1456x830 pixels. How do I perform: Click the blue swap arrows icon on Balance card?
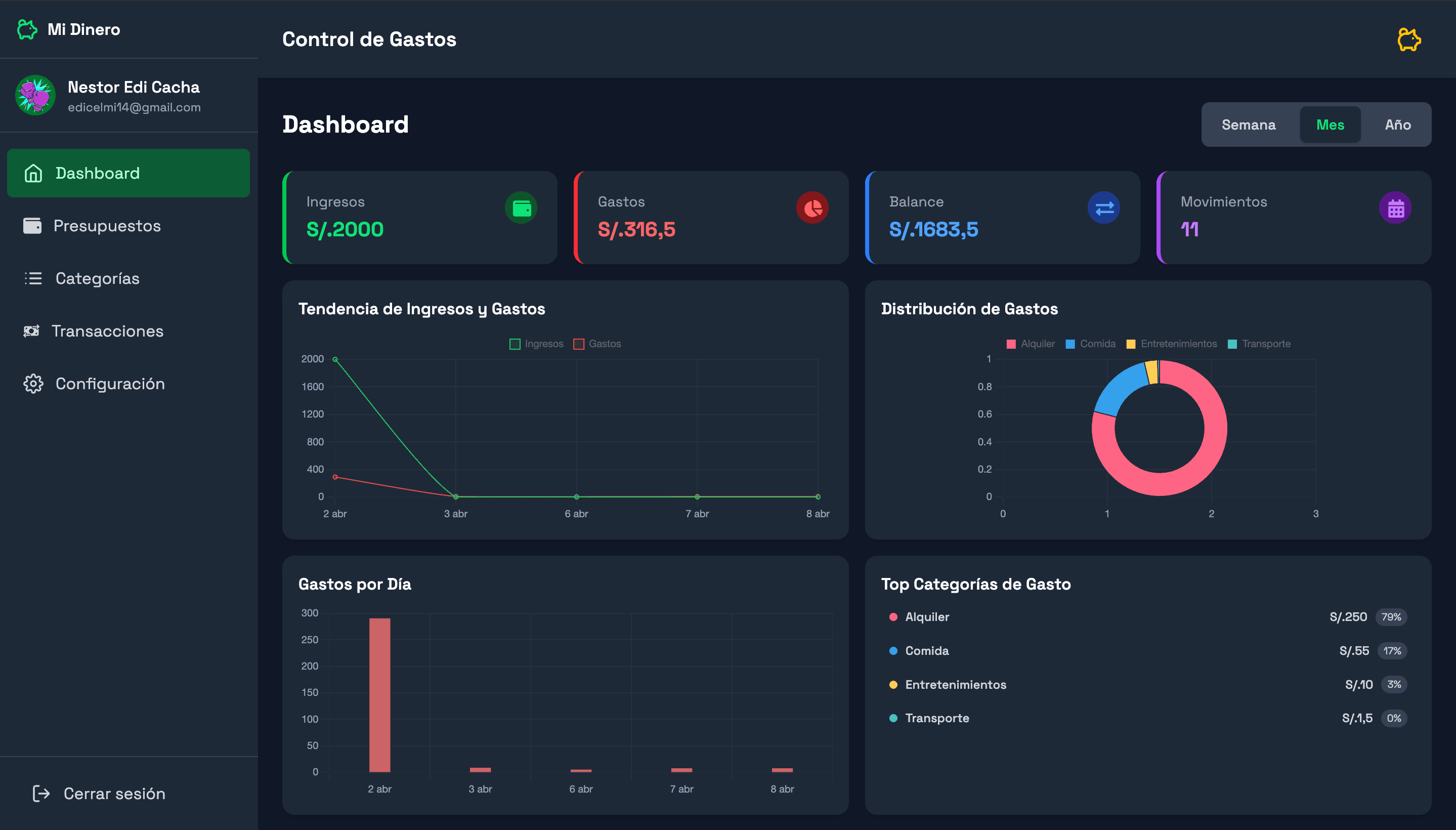pos(1104,208)
